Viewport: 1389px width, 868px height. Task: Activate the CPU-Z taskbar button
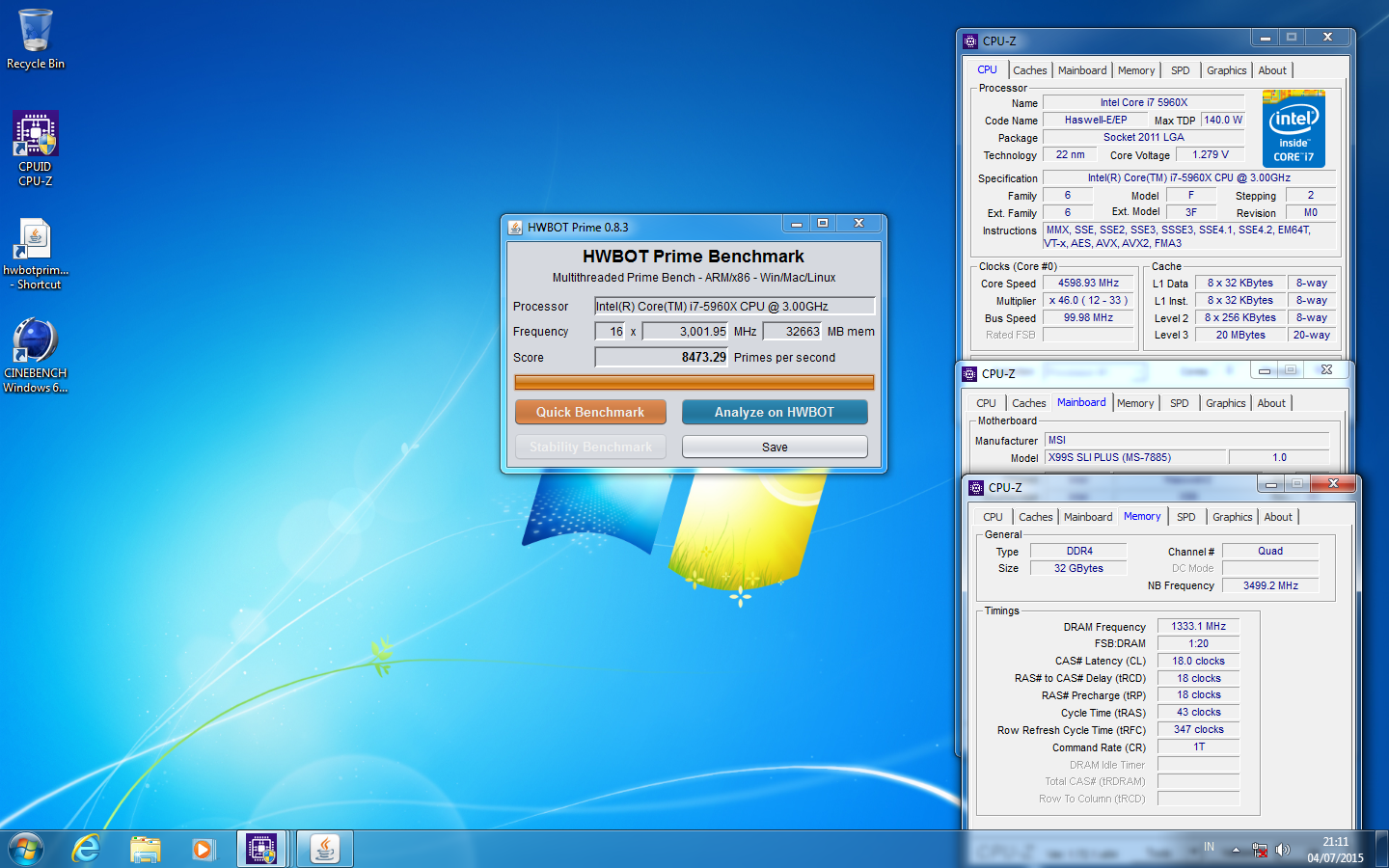[261, 849]
